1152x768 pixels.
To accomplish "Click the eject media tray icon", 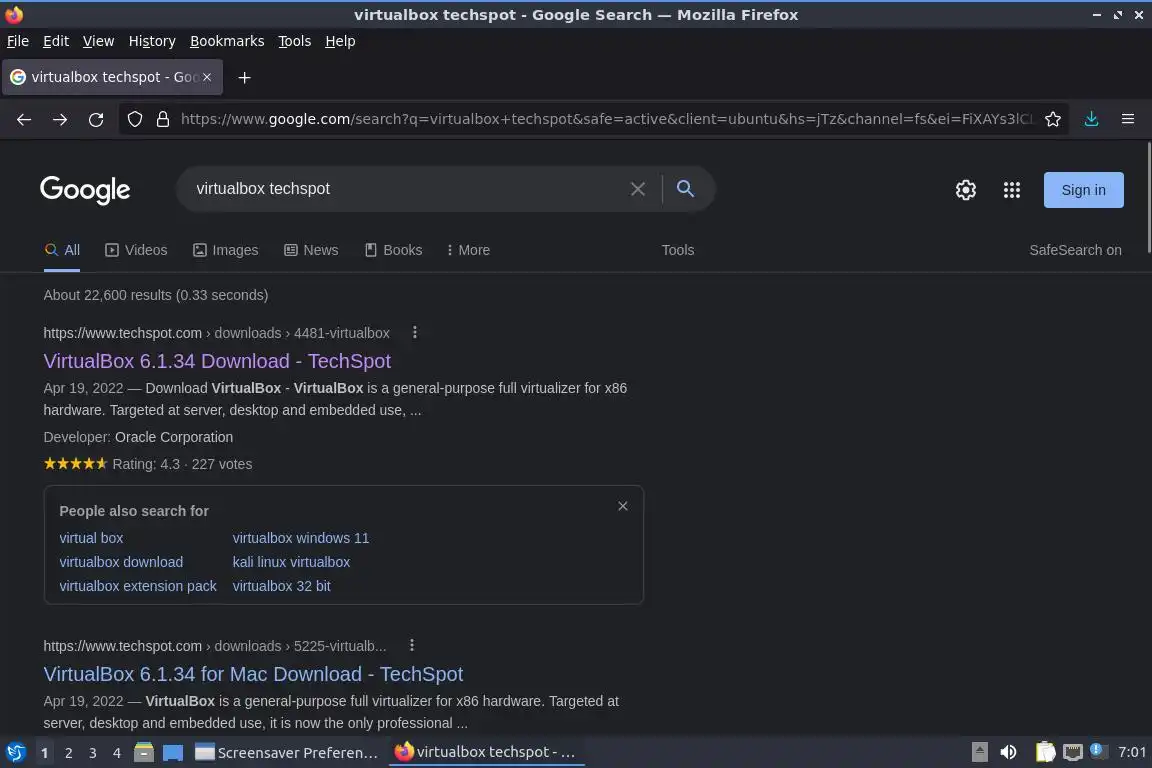I will coord(979,752).
